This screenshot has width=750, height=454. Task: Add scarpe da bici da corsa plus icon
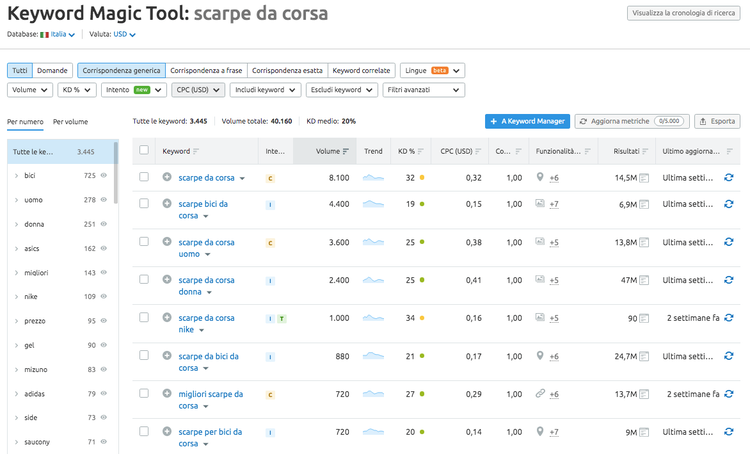[167, 355]
